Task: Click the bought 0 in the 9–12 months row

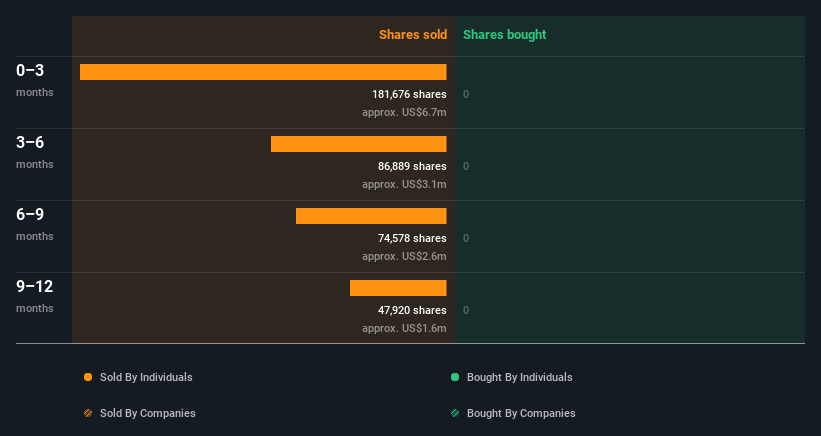Action: [x=466, y=310]
